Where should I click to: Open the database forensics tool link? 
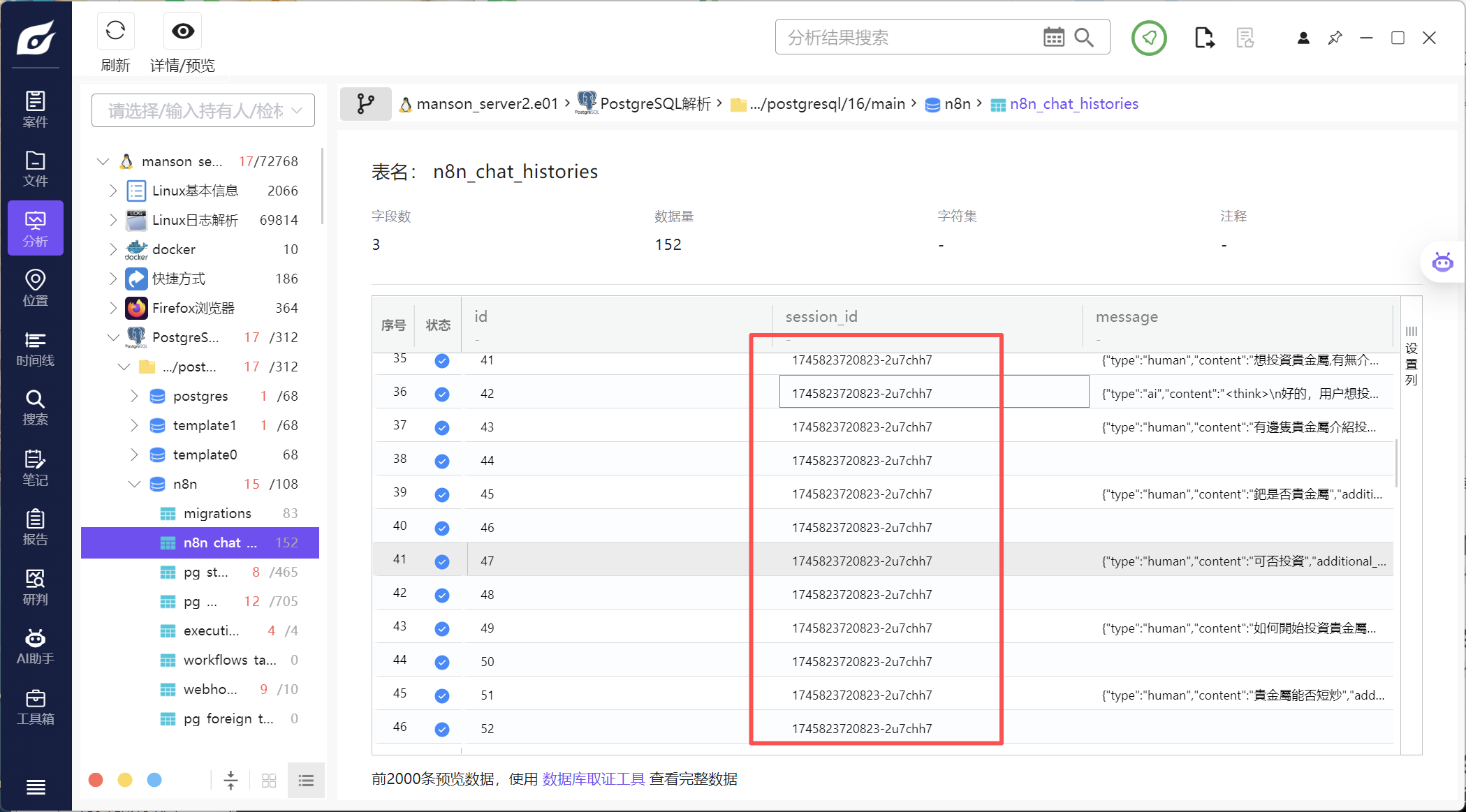(593, 778)
